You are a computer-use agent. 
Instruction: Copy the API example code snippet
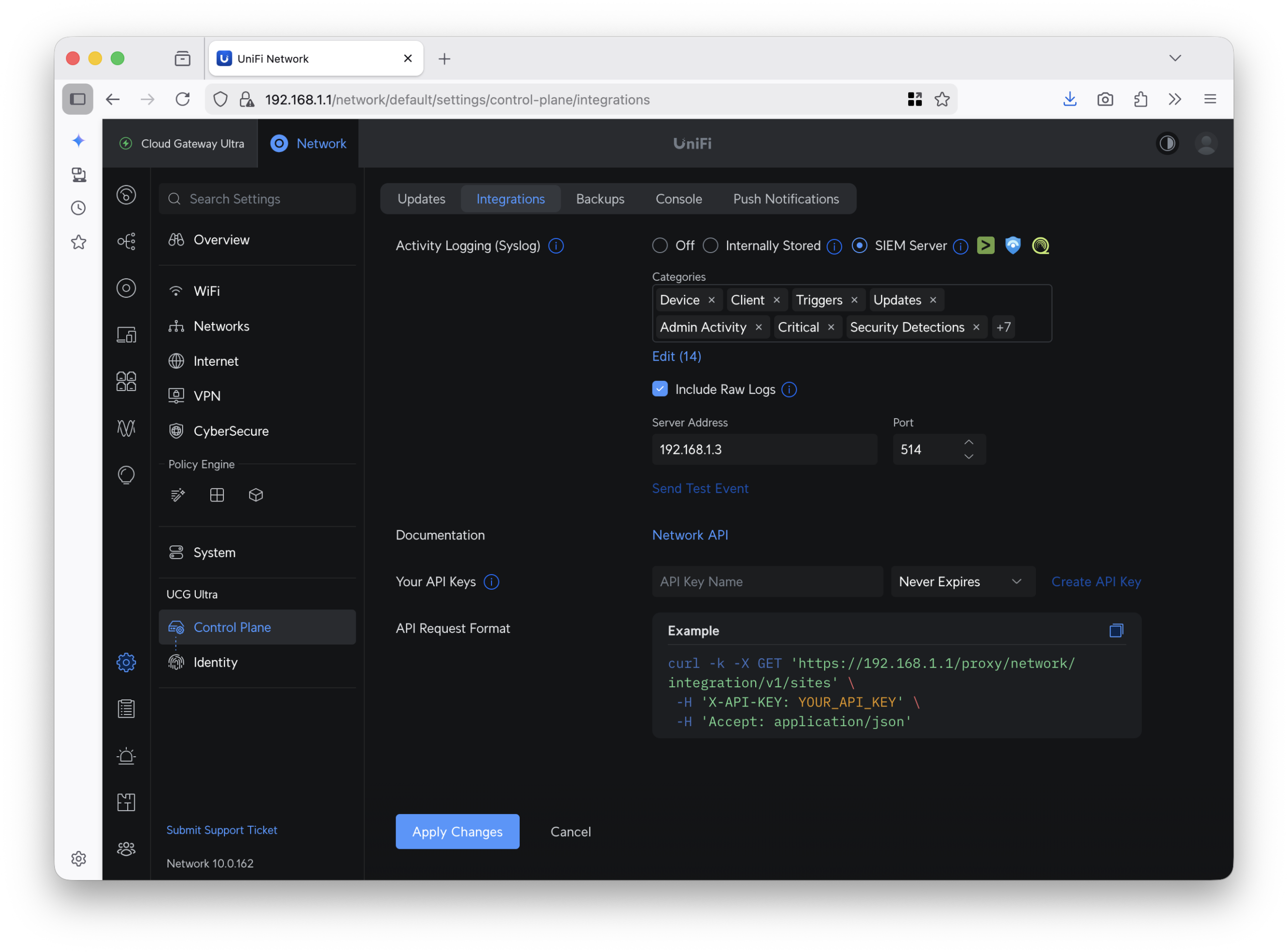(1116, 630)
